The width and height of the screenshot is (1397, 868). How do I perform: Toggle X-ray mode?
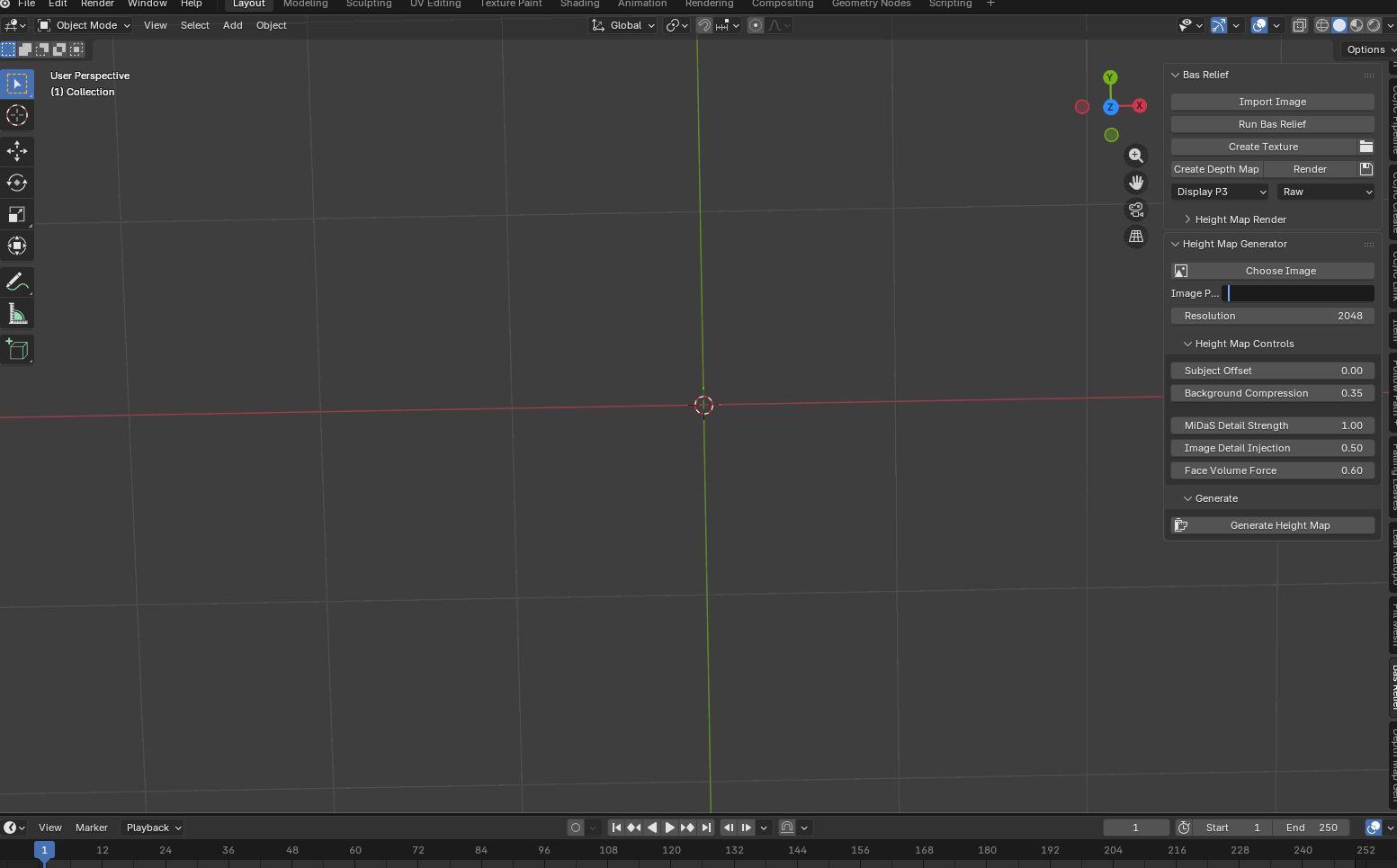pos(1299,25)
